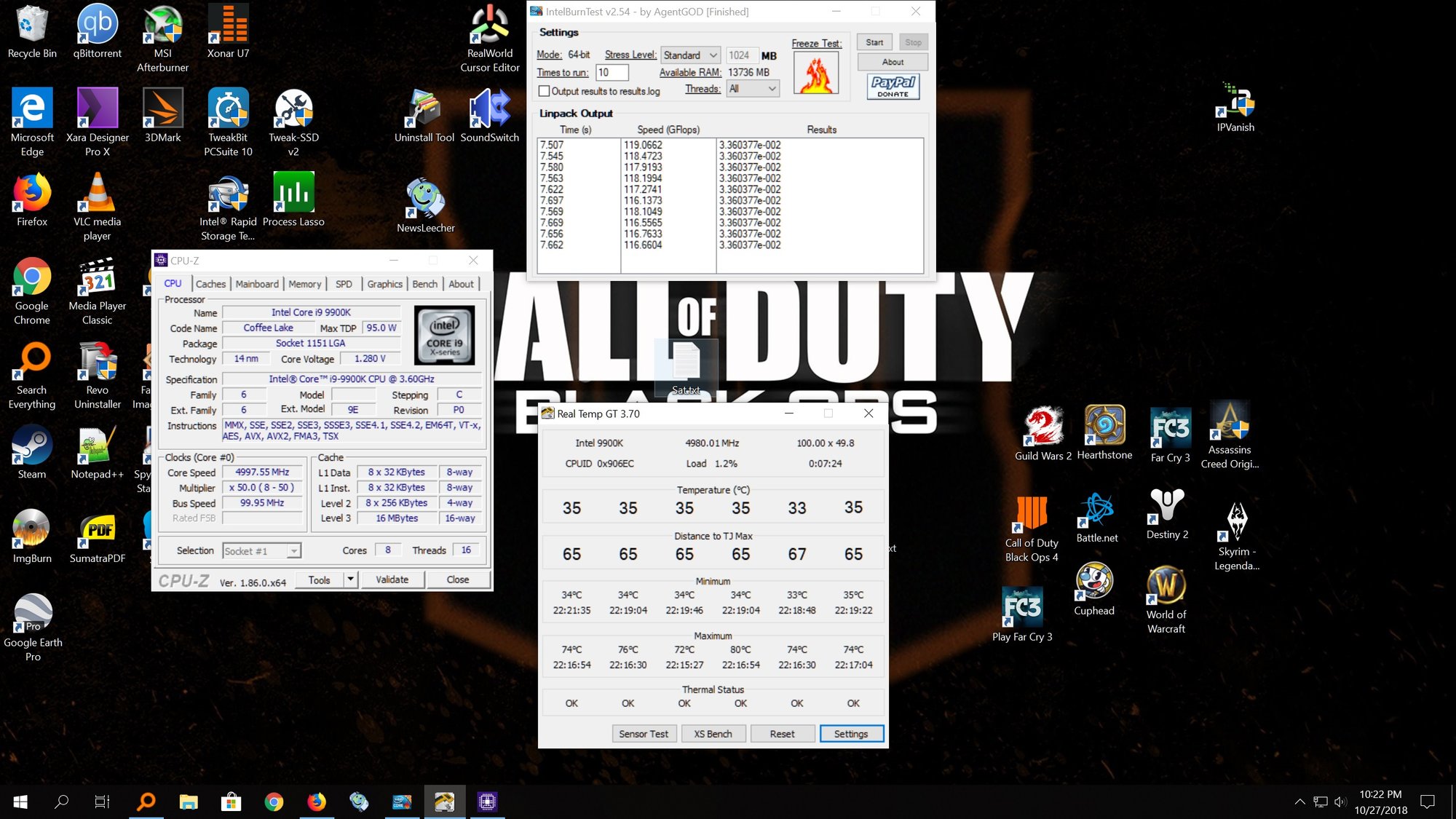Open the CPU-Z Tools dropdown arrow

point(350,579)
